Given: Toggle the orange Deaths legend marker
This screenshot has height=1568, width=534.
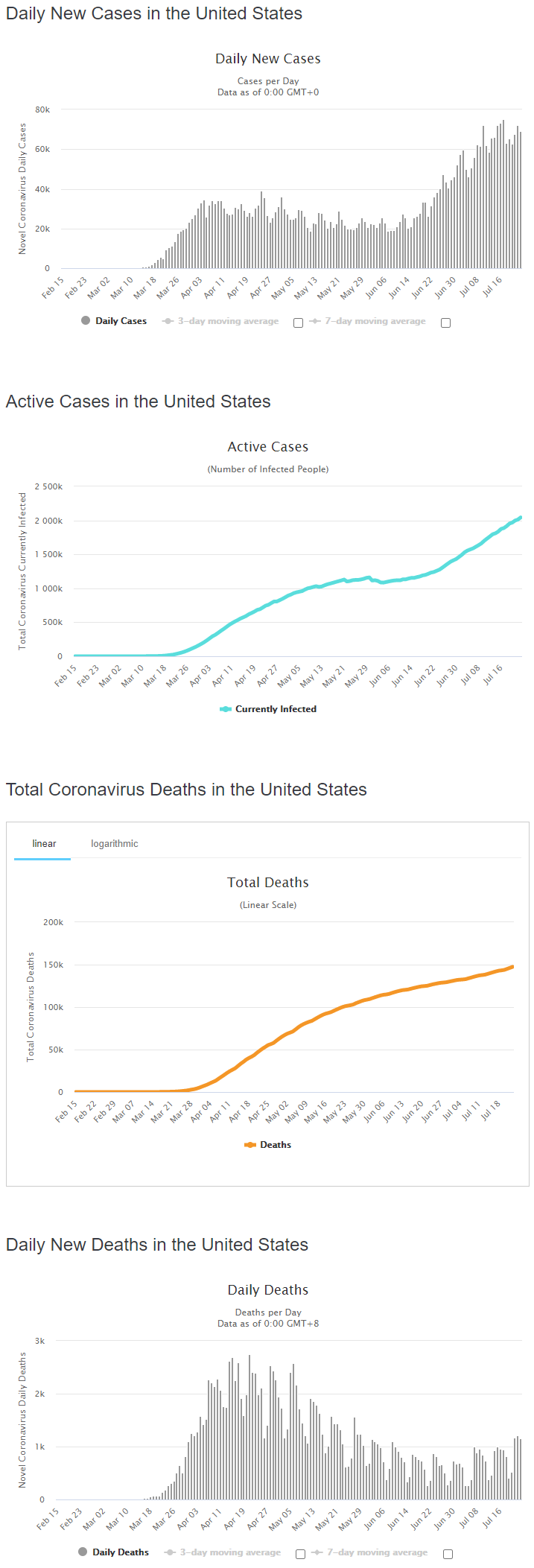Looking at the screenshot, I should coord(250,1145).
